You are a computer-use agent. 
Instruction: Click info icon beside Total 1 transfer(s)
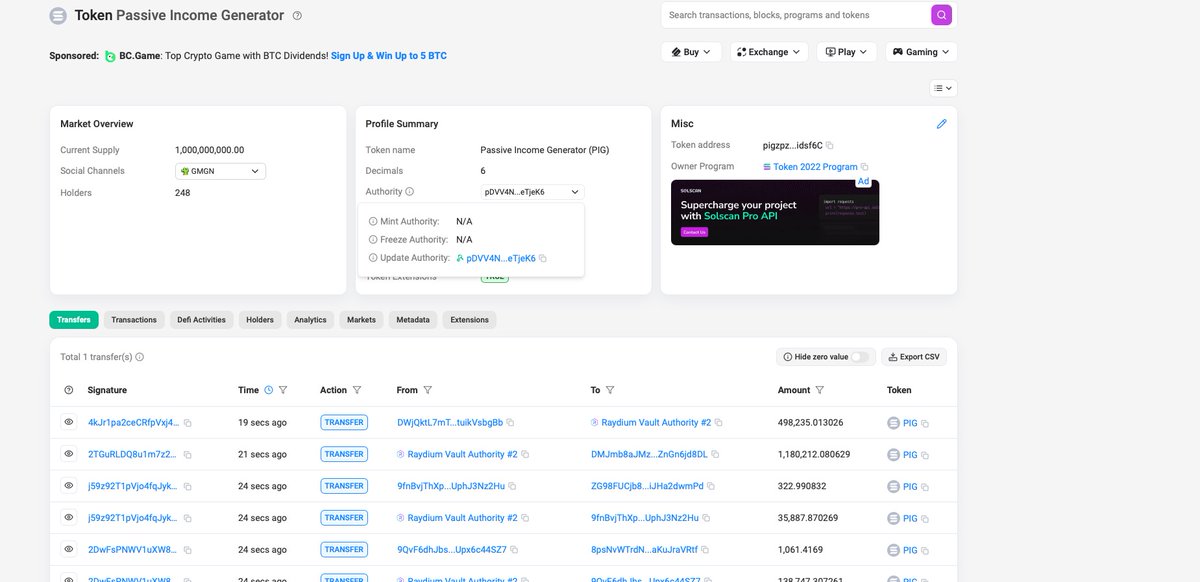point(140,357)
